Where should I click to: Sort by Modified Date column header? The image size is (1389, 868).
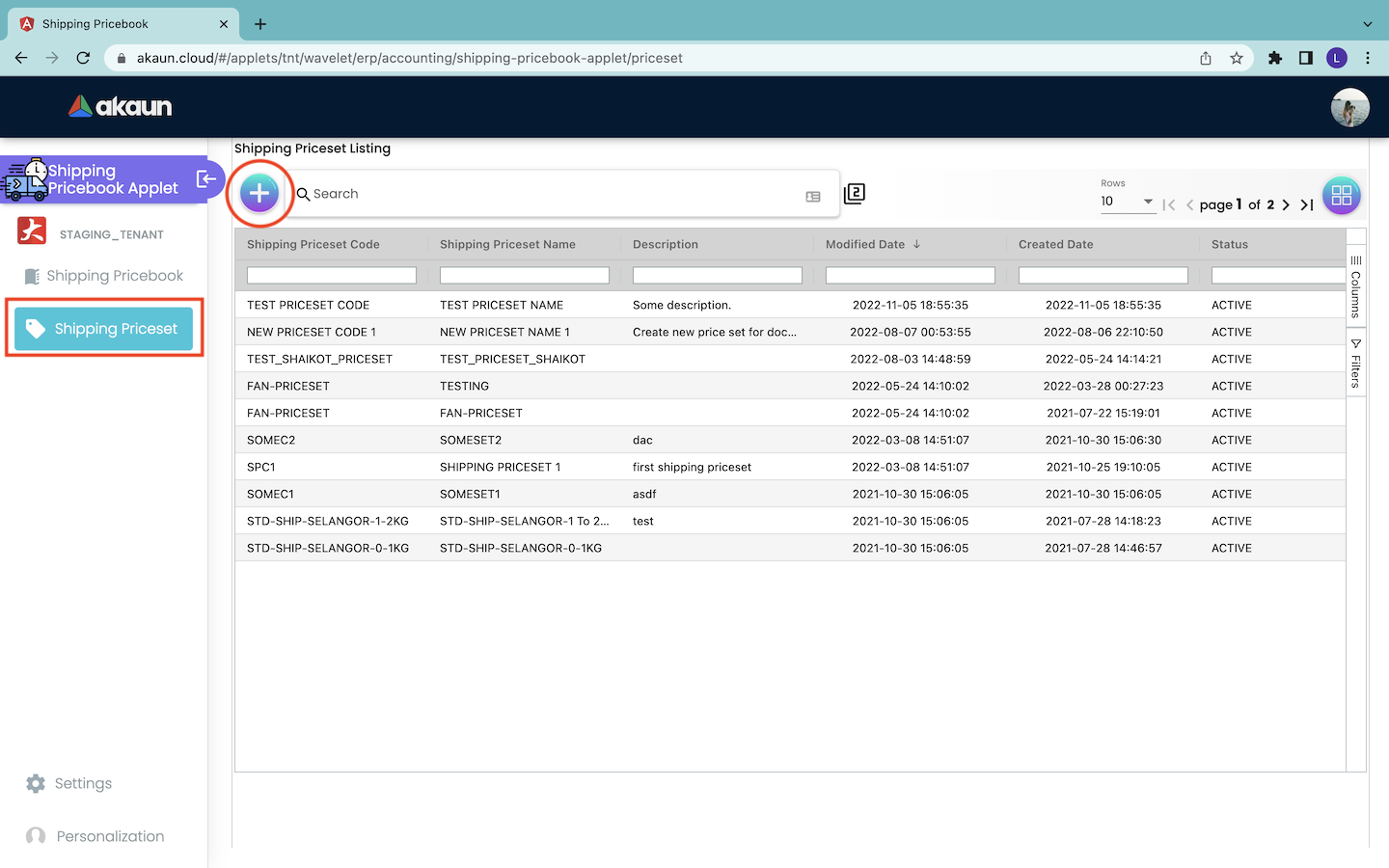865,244
